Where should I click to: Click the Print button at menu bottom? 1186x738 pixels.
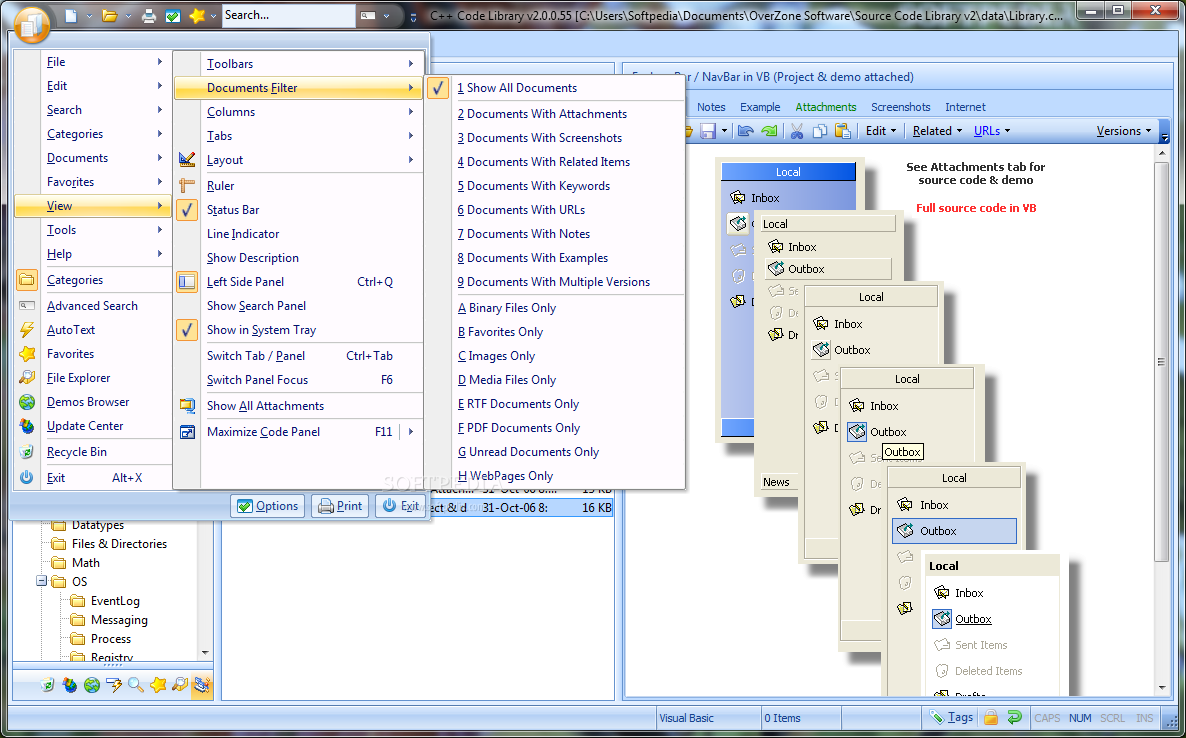click(340, 506)
